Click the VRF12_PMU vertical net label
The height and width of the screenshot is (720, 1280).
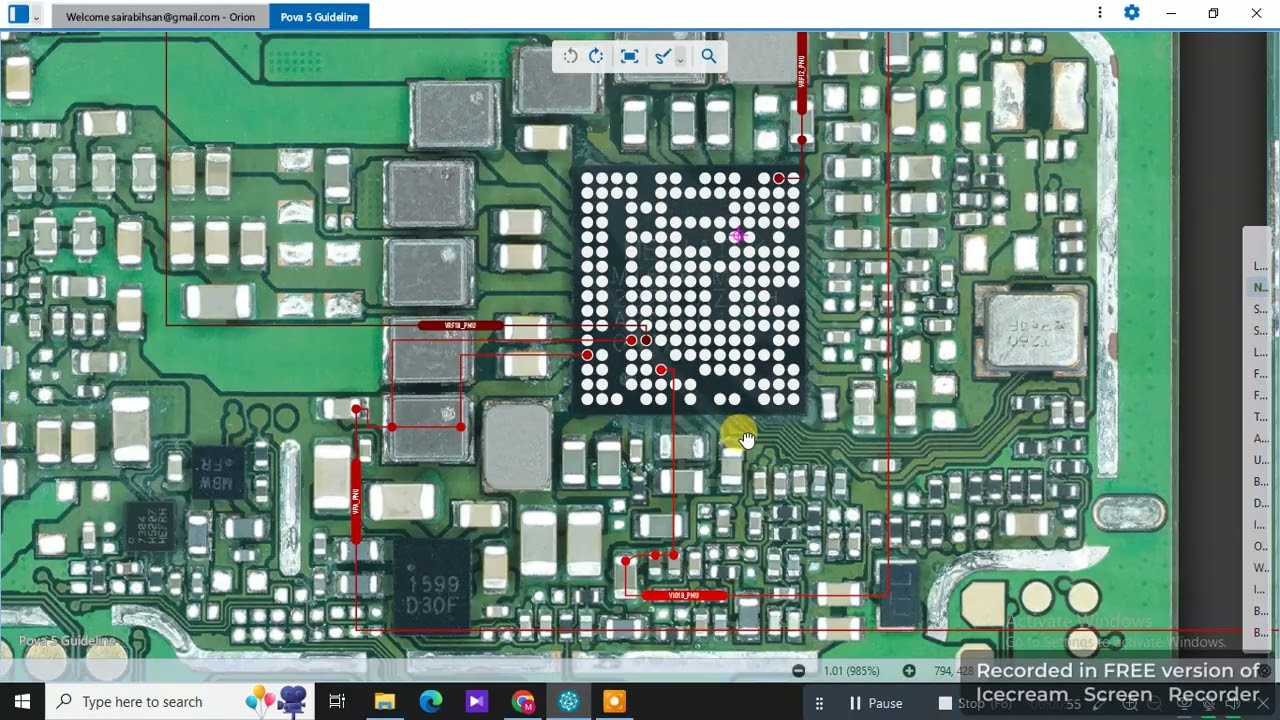click(x=801, y=73)
